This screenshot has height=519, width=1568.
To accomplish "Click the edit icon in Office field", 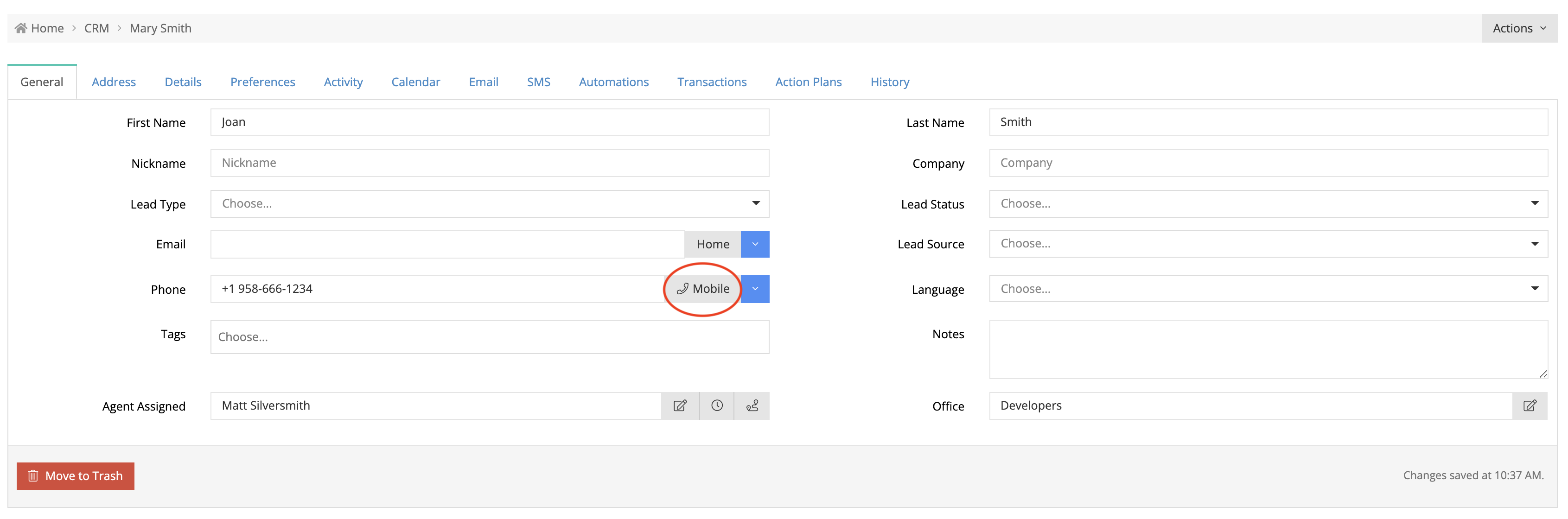I will click(x=1529, y=406).
